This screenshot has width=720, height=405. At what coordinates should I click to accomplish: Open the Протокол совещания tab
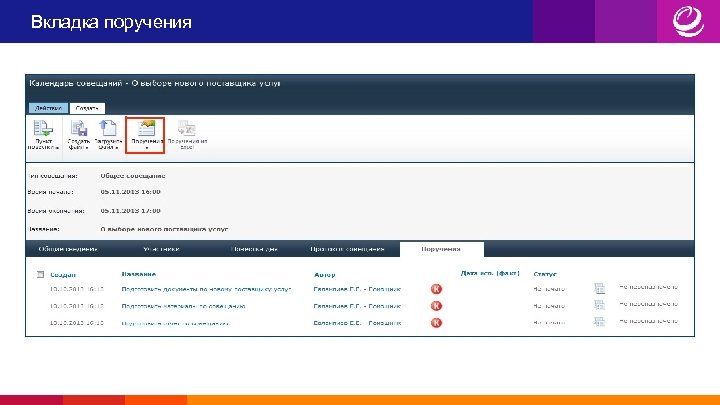pyautogui.click(x=347, y=249)
